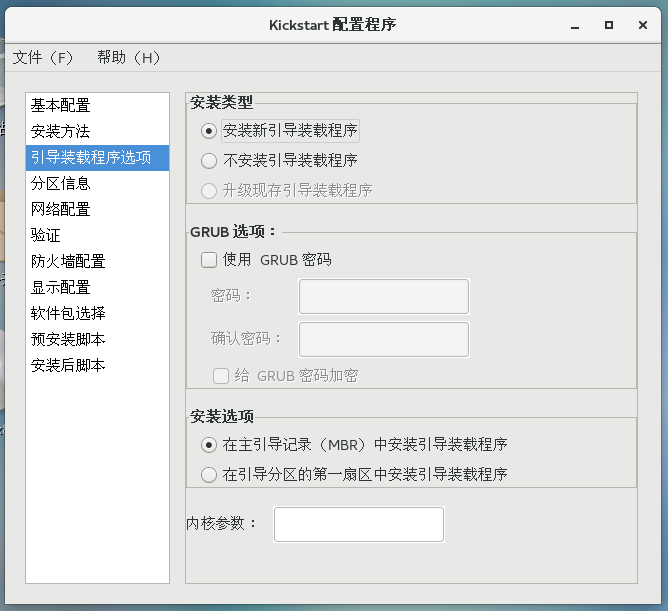The height and width of the screenshot is (611, 668).
Task: Select 安装新引导装载程序 radio button
Action: (209, 130)
